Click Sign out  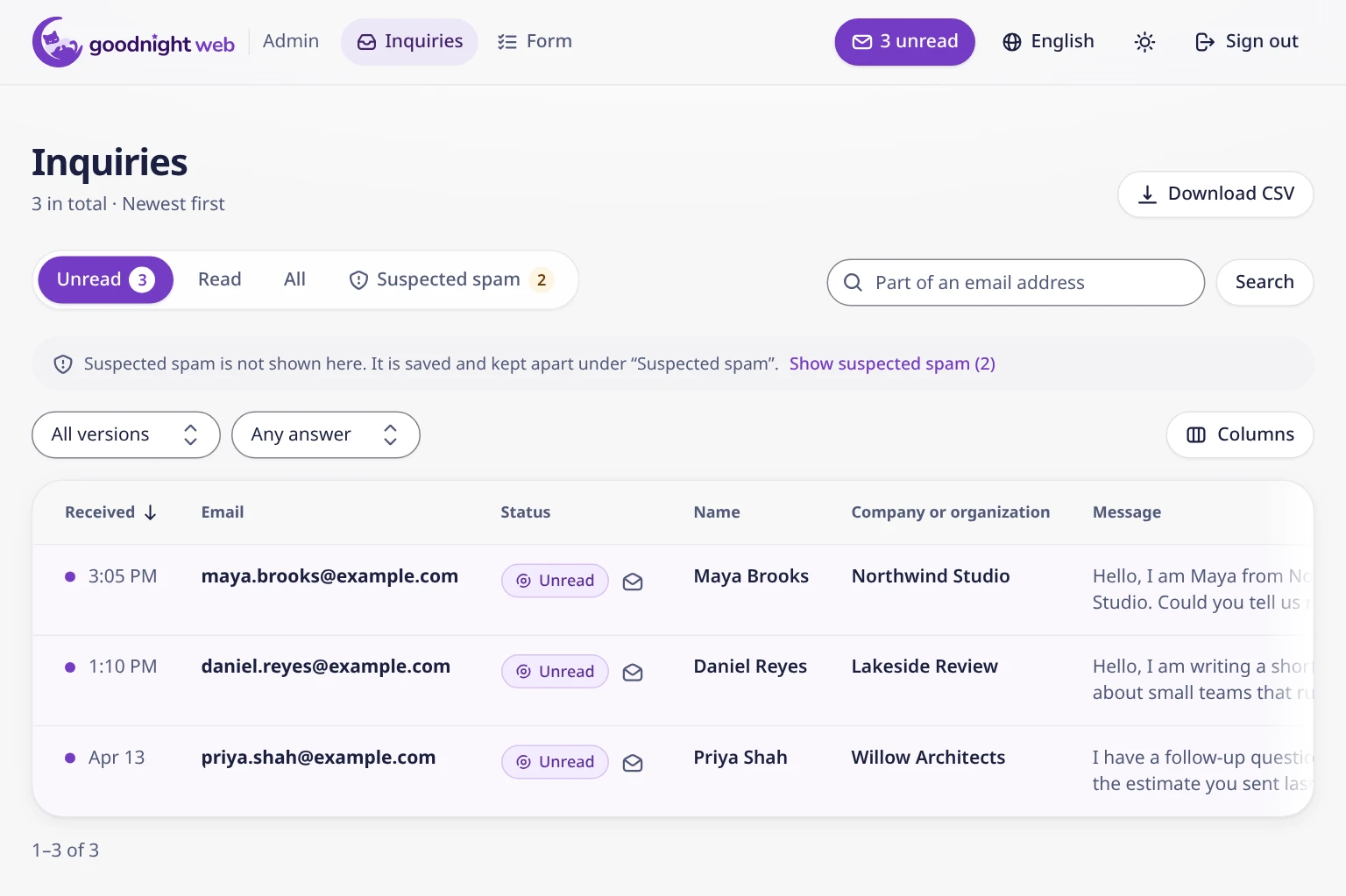pos(1246,42)
